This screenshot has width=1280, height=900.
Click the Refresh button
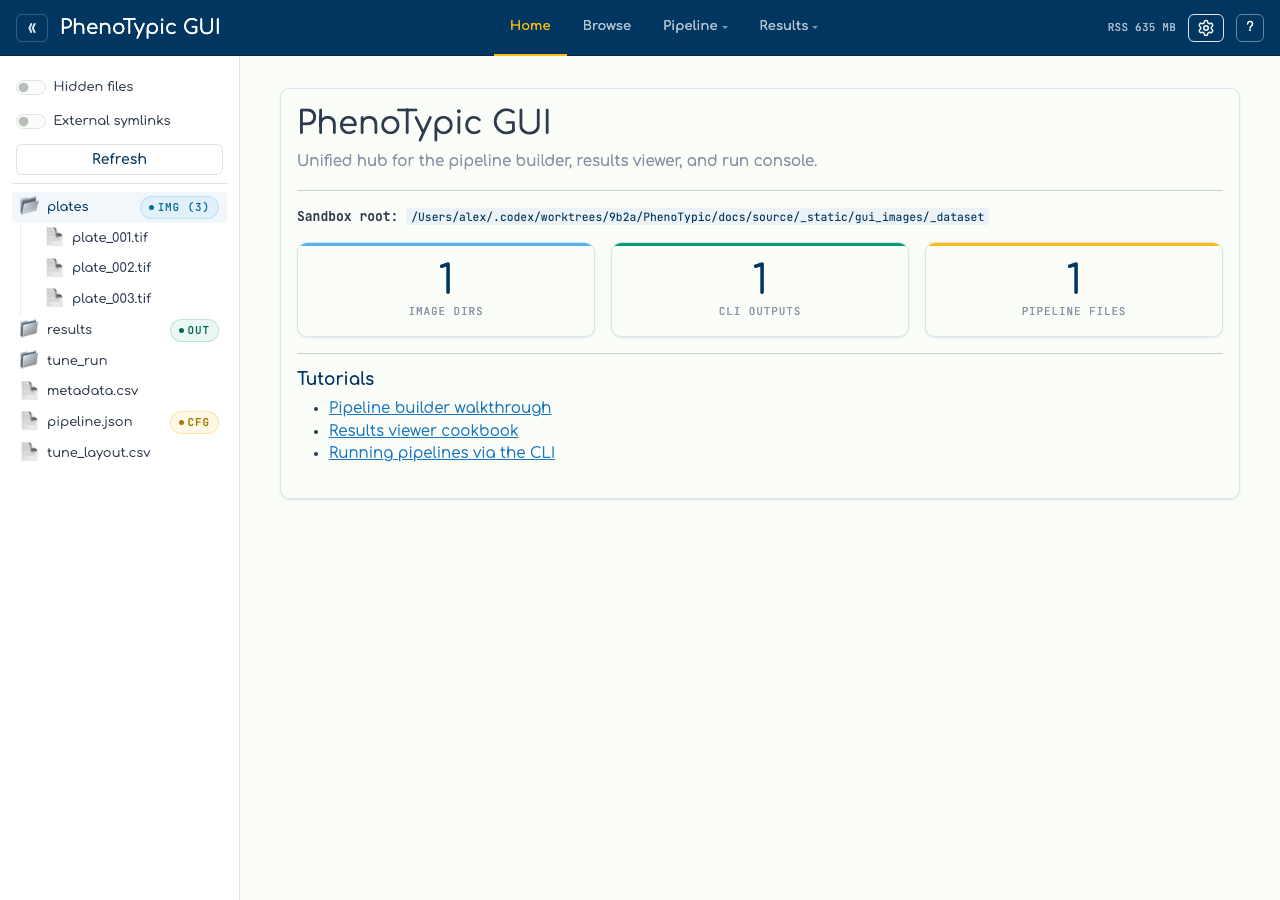(119, 160)
